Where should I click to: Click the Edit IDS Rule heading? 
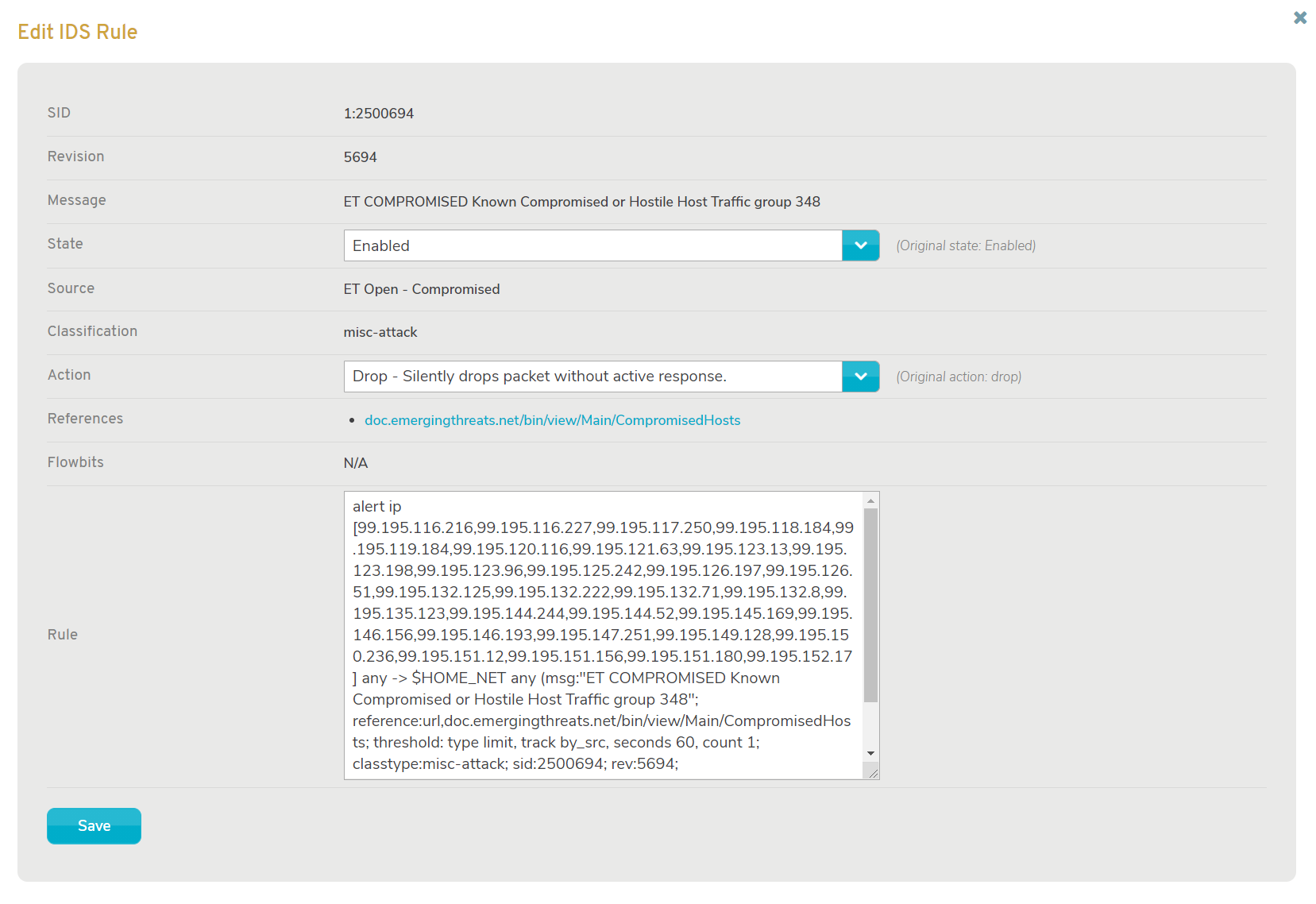point(77,31)
